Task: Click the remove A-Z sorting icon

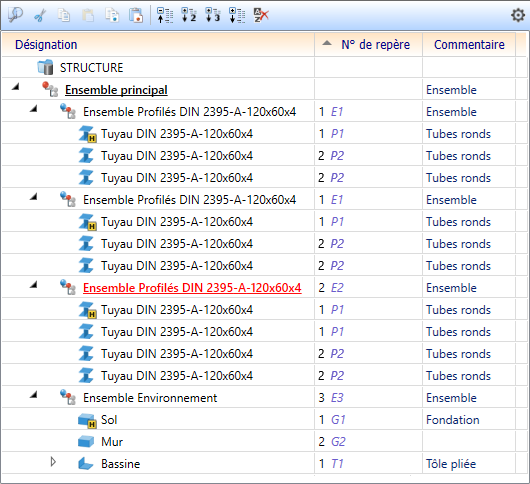Action: 261,15
